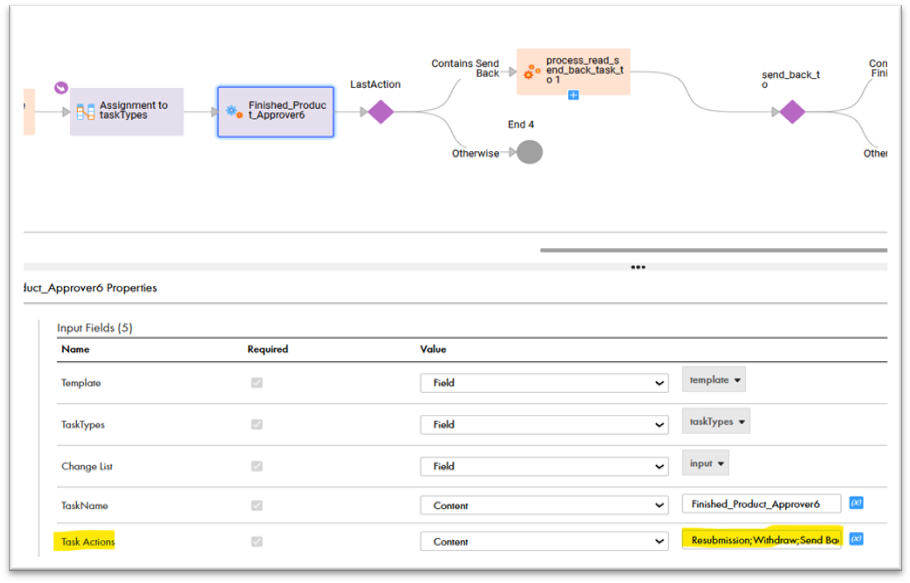This screenshot has width=910, height=583.
Task: Select the send_back_to decision diamond
Action: point(792,112)
